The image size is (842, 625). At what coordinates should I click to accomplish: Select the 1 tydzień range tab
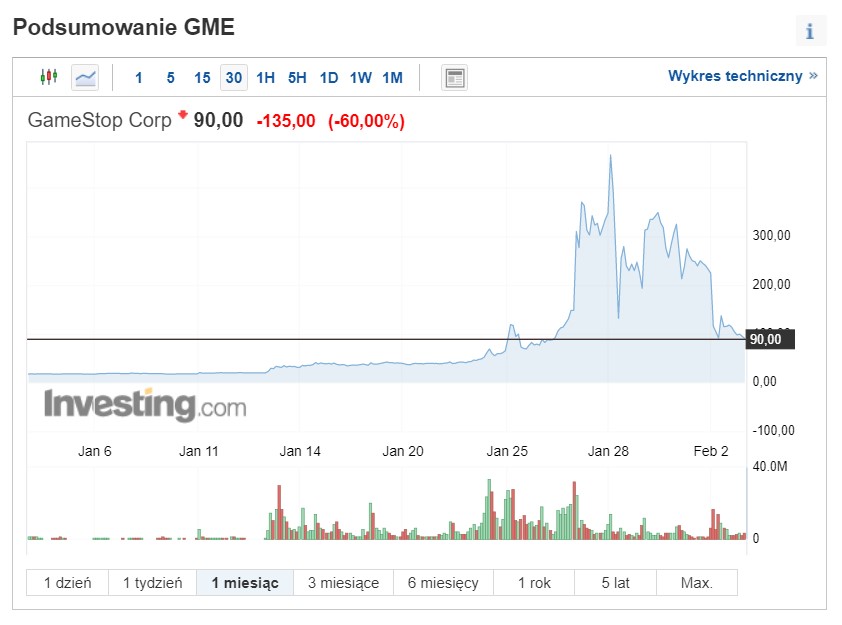coord(153,583)
